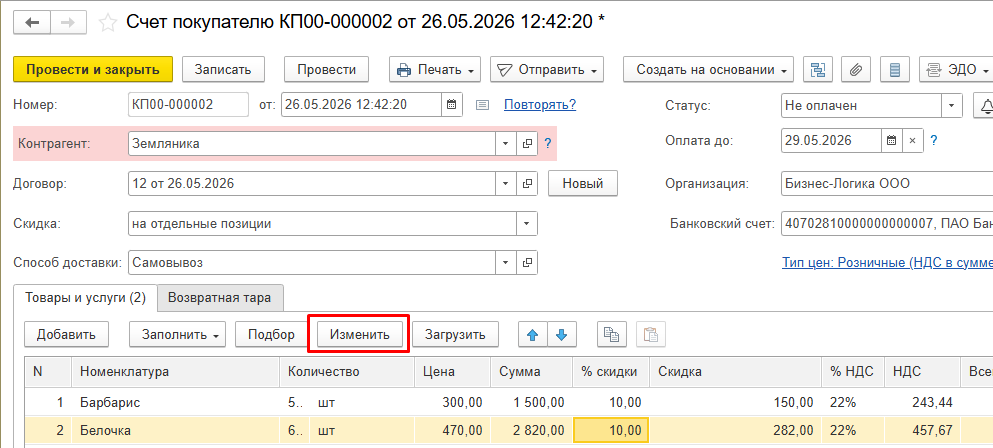The image size is (993, 448).
Task: Select the Барбарис row name cell
Action: (176, 402)
